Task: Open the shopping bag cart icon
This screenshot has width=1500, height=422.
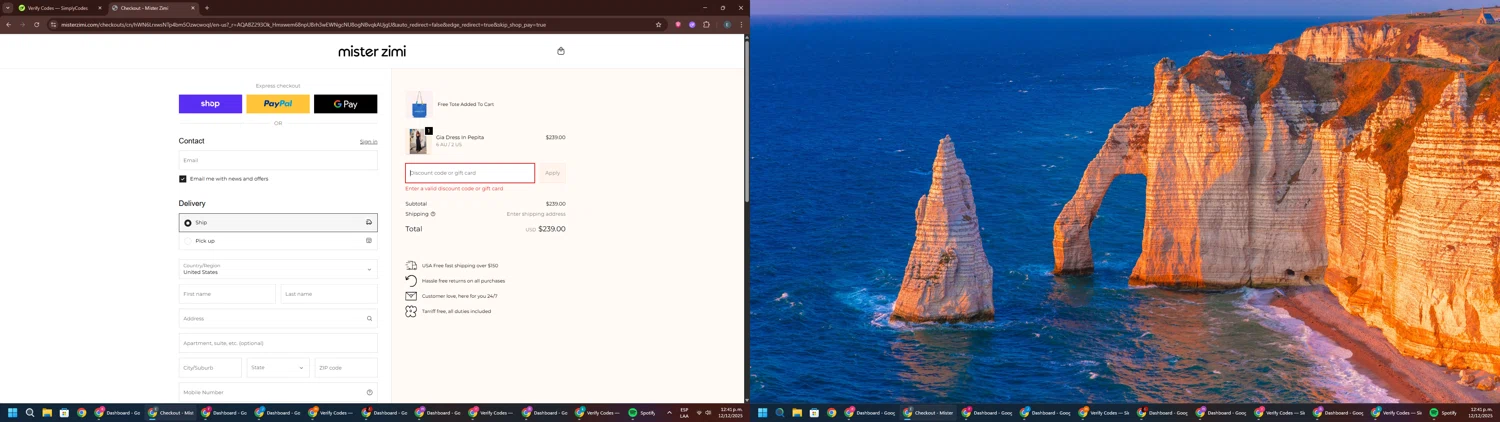Action: click(x=561, y=51)
